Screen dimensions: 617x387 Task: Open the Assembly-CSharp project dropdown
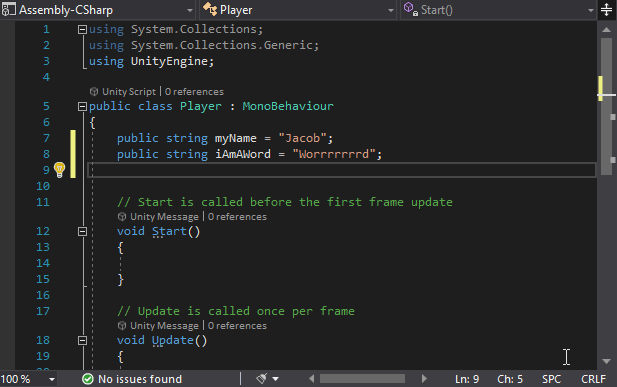(98, 10)
